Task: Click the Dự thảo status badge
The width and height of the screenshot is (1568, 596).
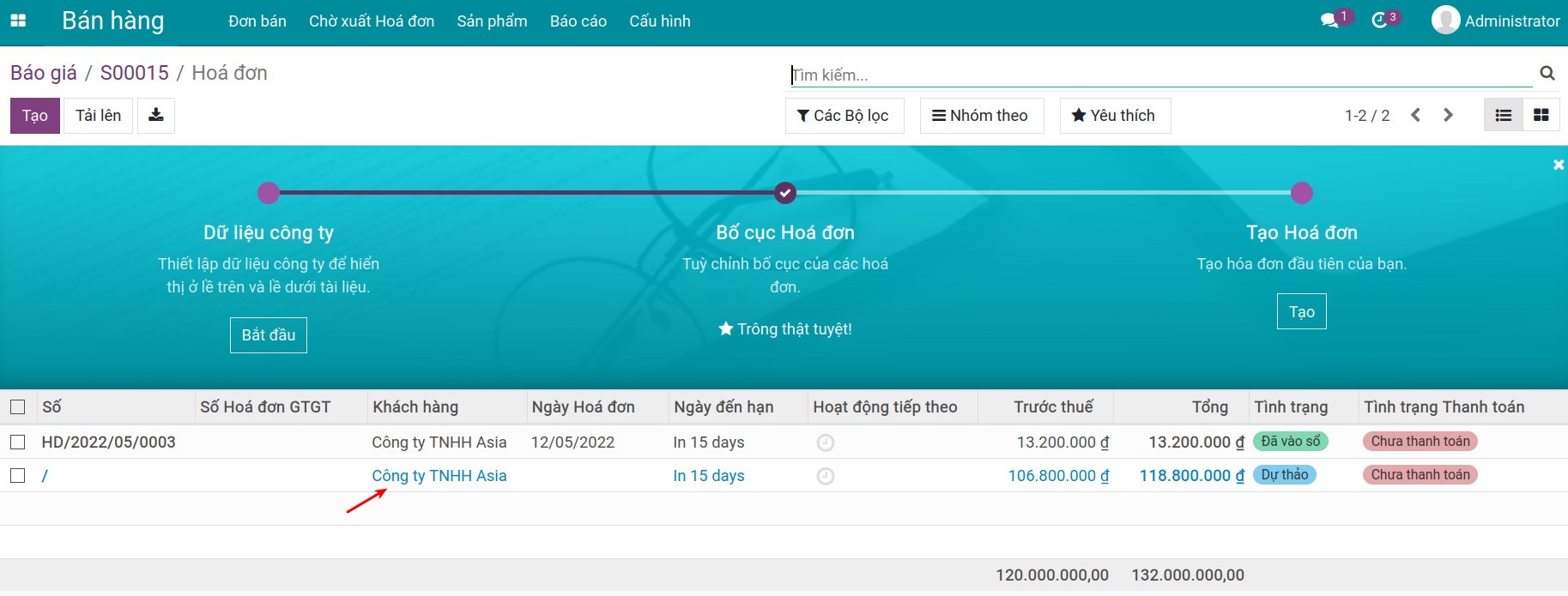Action: pyautogui.click(x=1285, y=475)
